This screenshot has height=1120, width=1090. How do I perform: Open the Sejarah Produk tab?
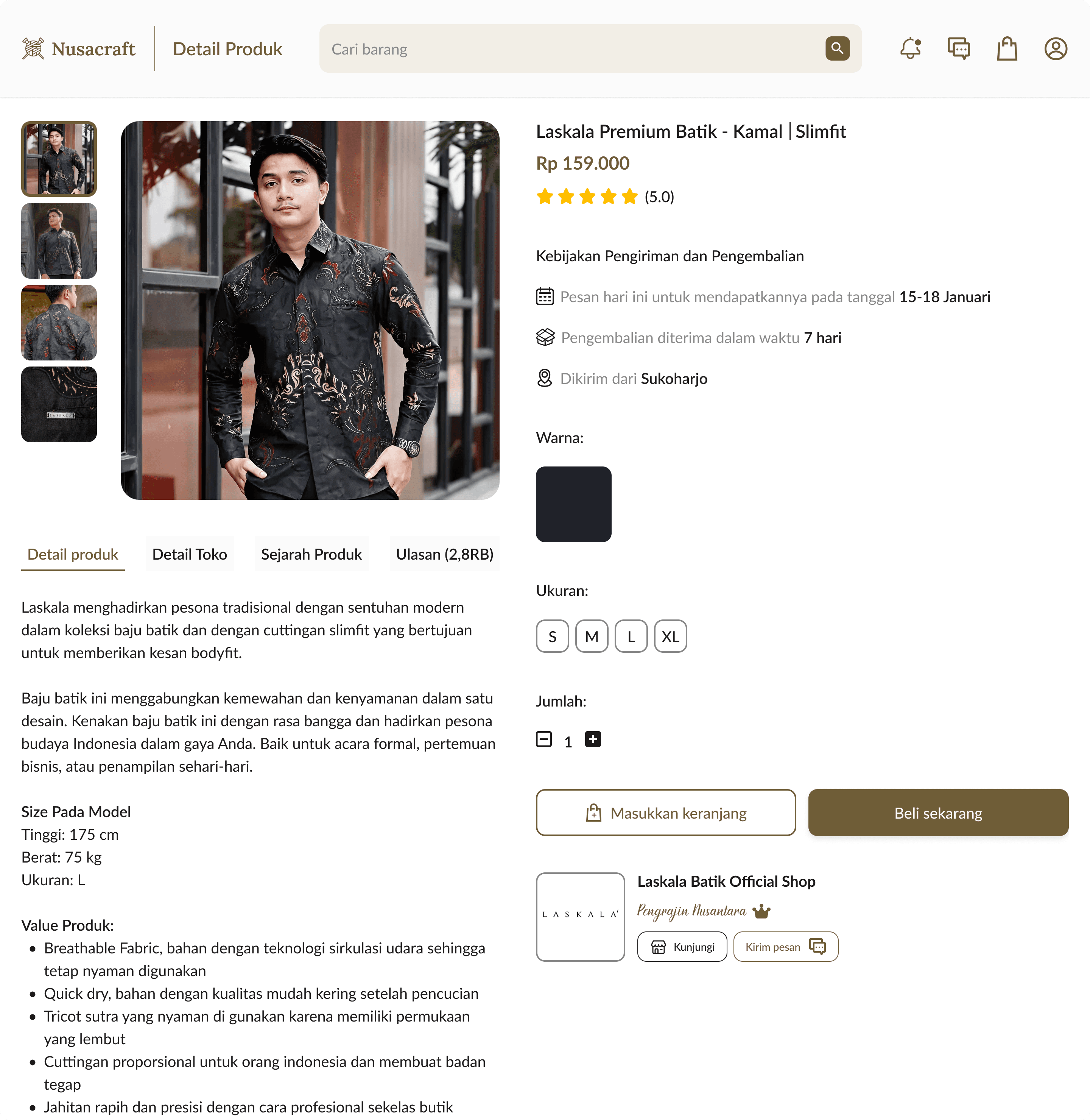[x=311, y=554]
